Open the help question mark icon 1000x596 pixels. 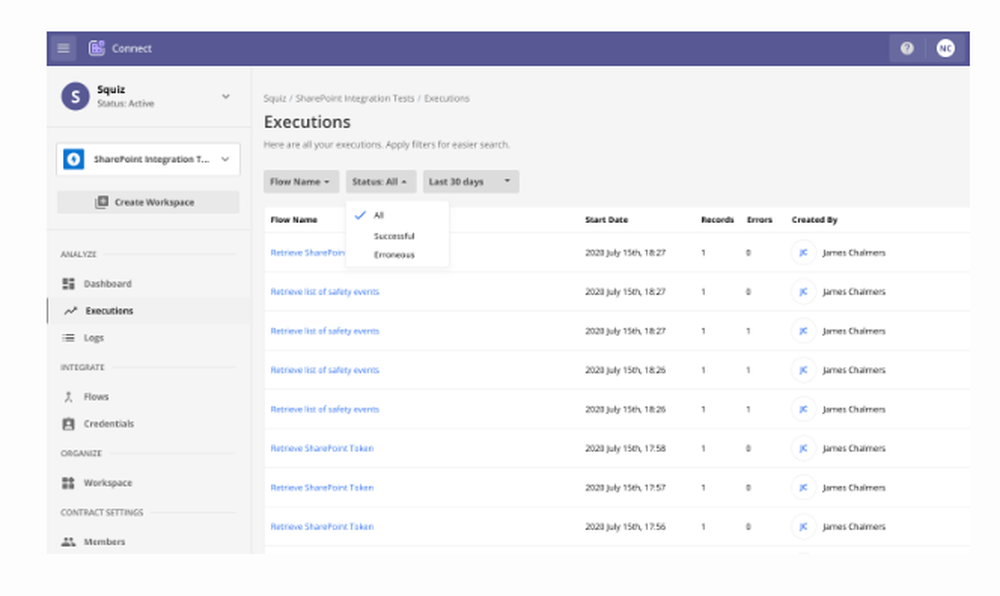pos(907,48)
